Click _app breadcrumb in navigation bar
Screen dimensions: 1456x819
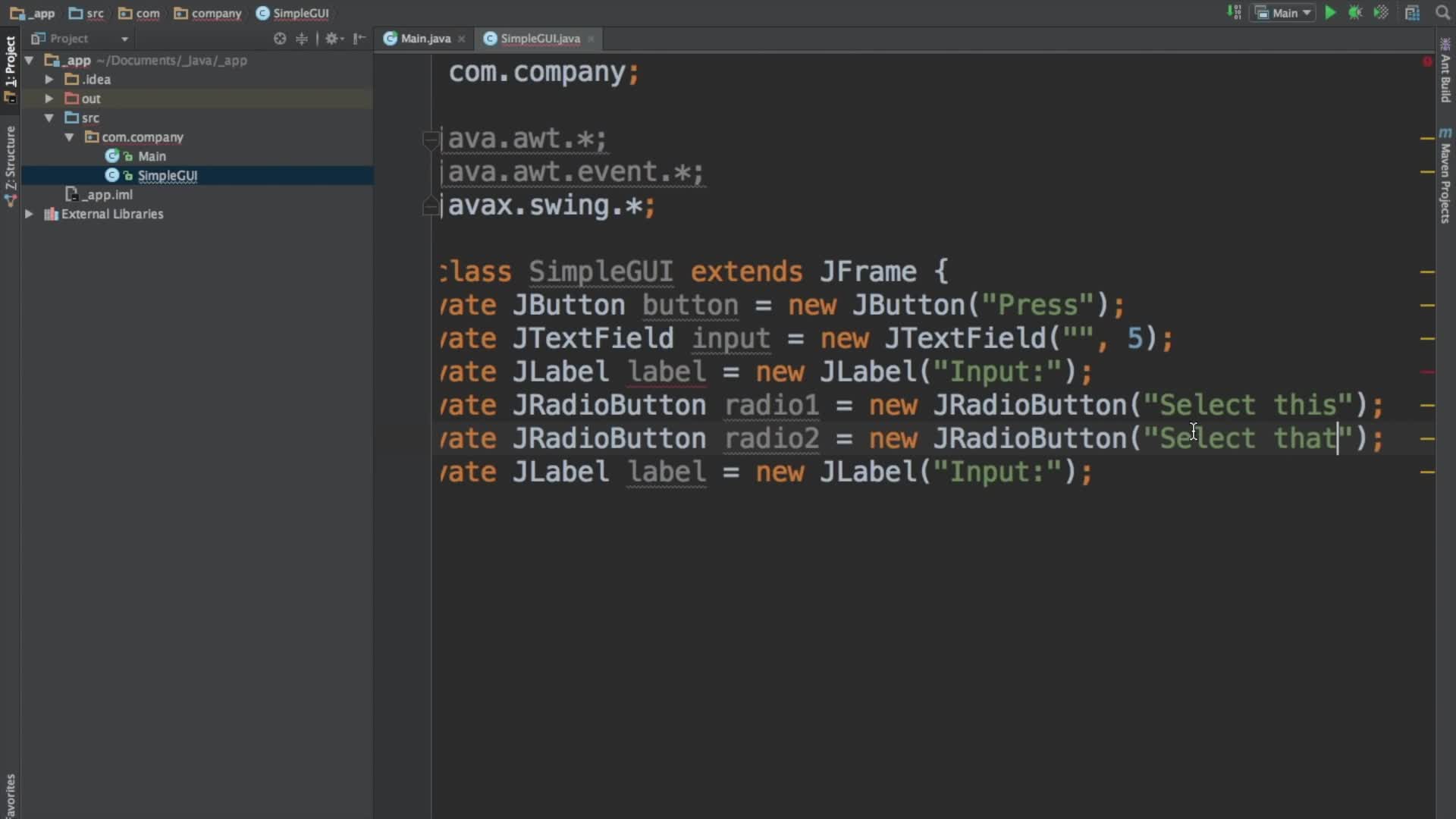point(33,13)
